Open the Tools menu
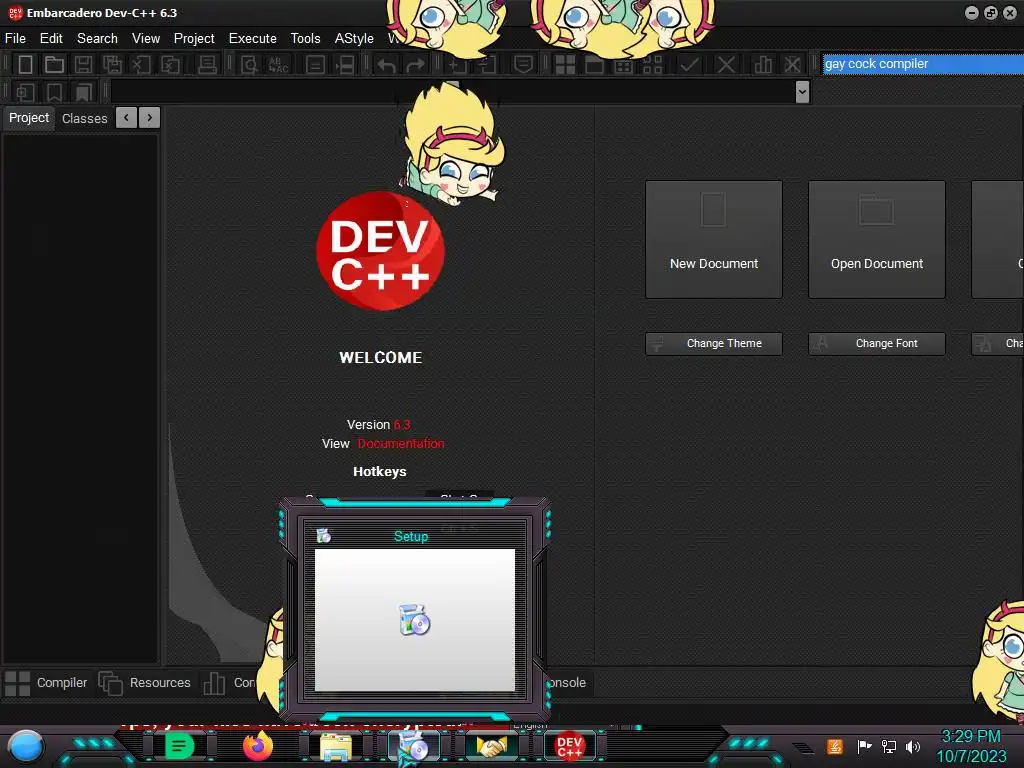The width and height of the screenshot is (1024, 768). [306, 39]
